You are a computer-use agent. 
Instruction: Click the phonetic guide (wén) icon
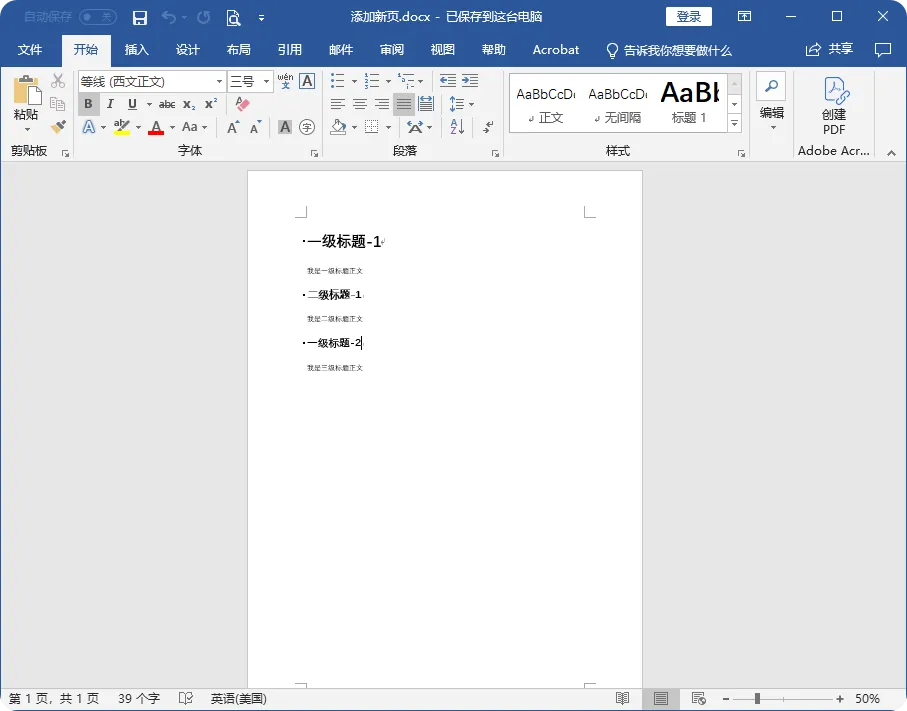click(x=285, y=81)
